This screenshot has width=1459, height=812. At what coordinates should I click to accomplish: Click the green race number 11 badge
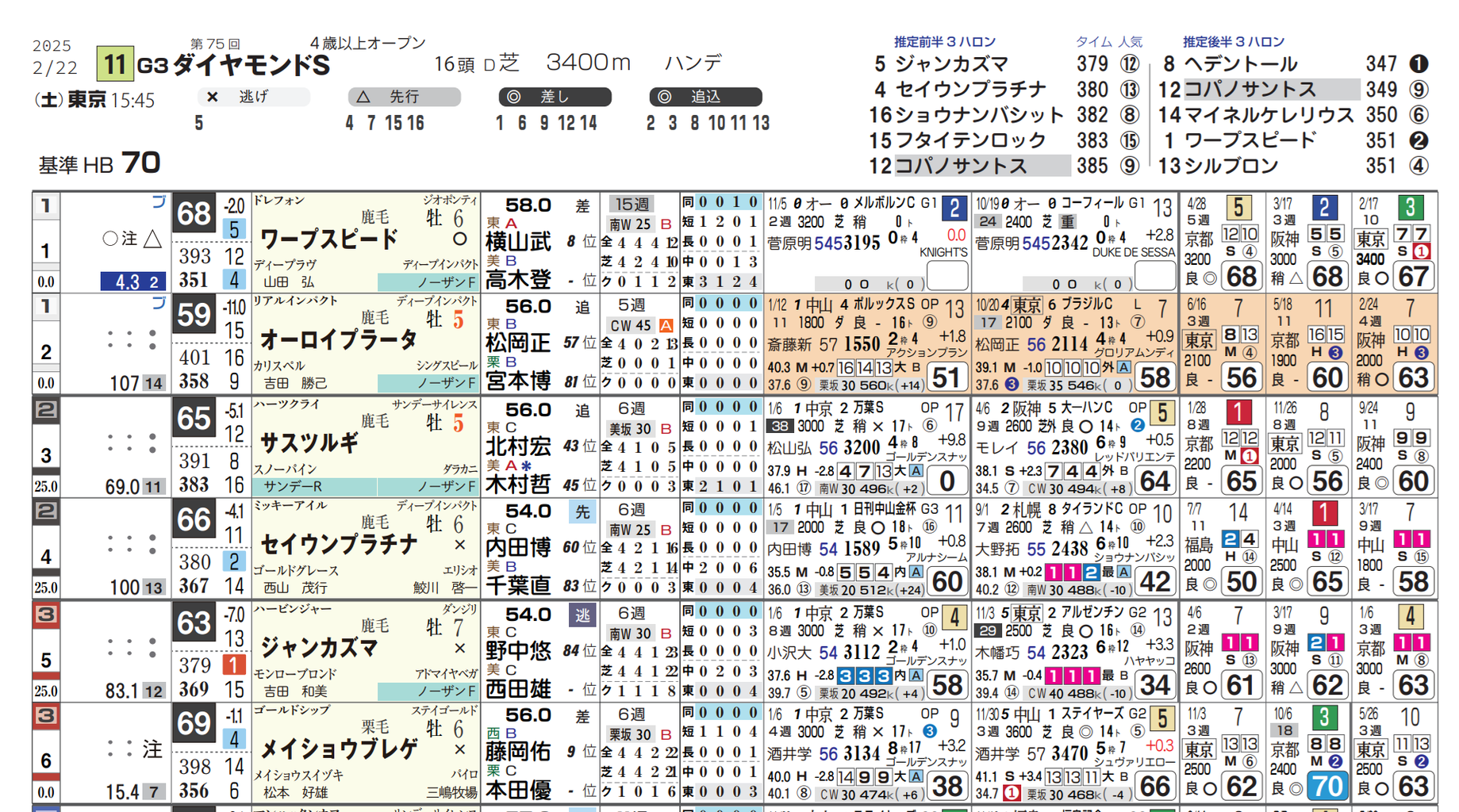(114, 64)
